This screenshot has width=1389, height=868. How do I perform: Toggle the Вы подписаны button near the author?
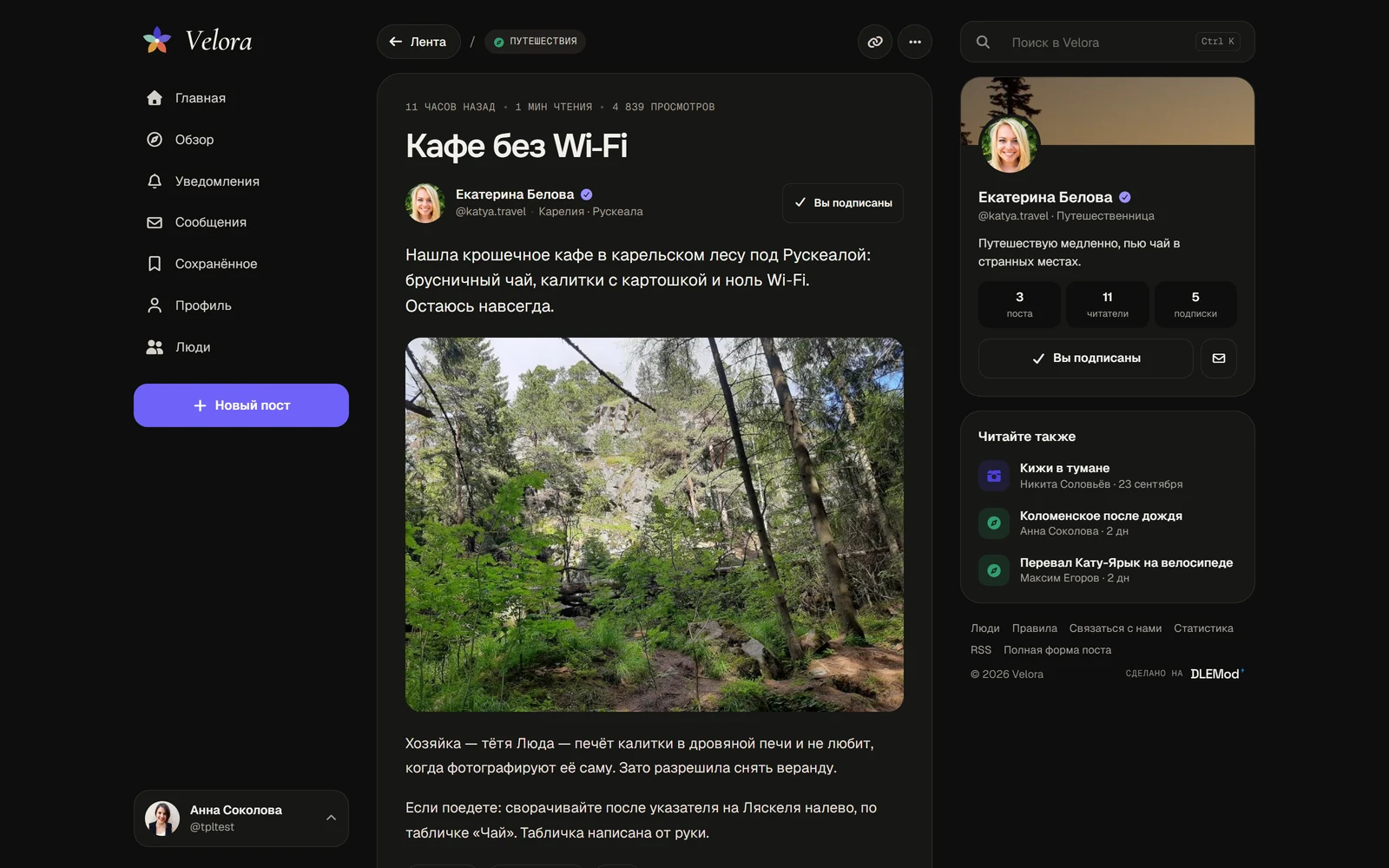pos(843,203)
